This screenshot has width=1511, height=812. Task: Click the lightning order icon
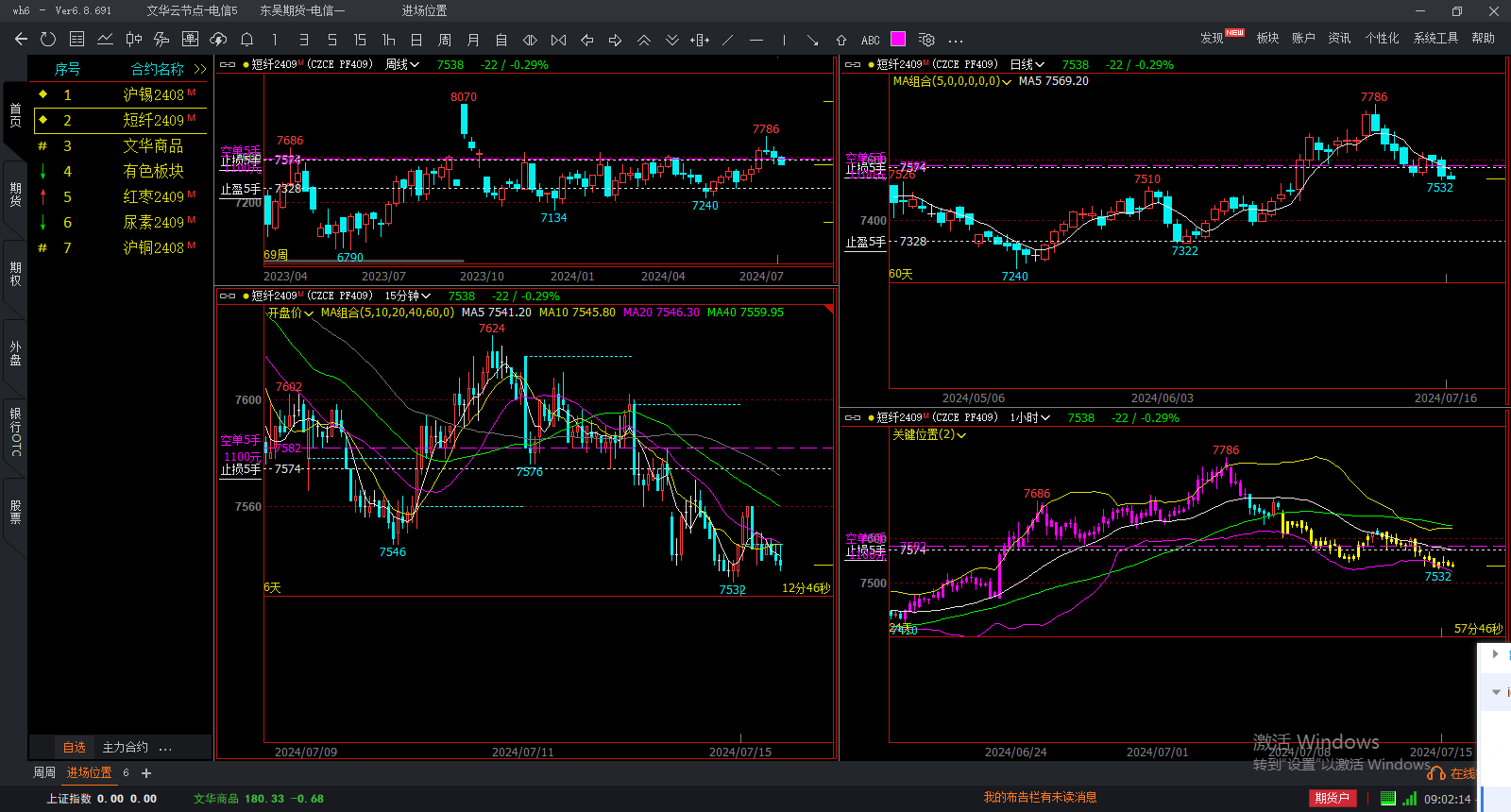(x=161, y=40)
